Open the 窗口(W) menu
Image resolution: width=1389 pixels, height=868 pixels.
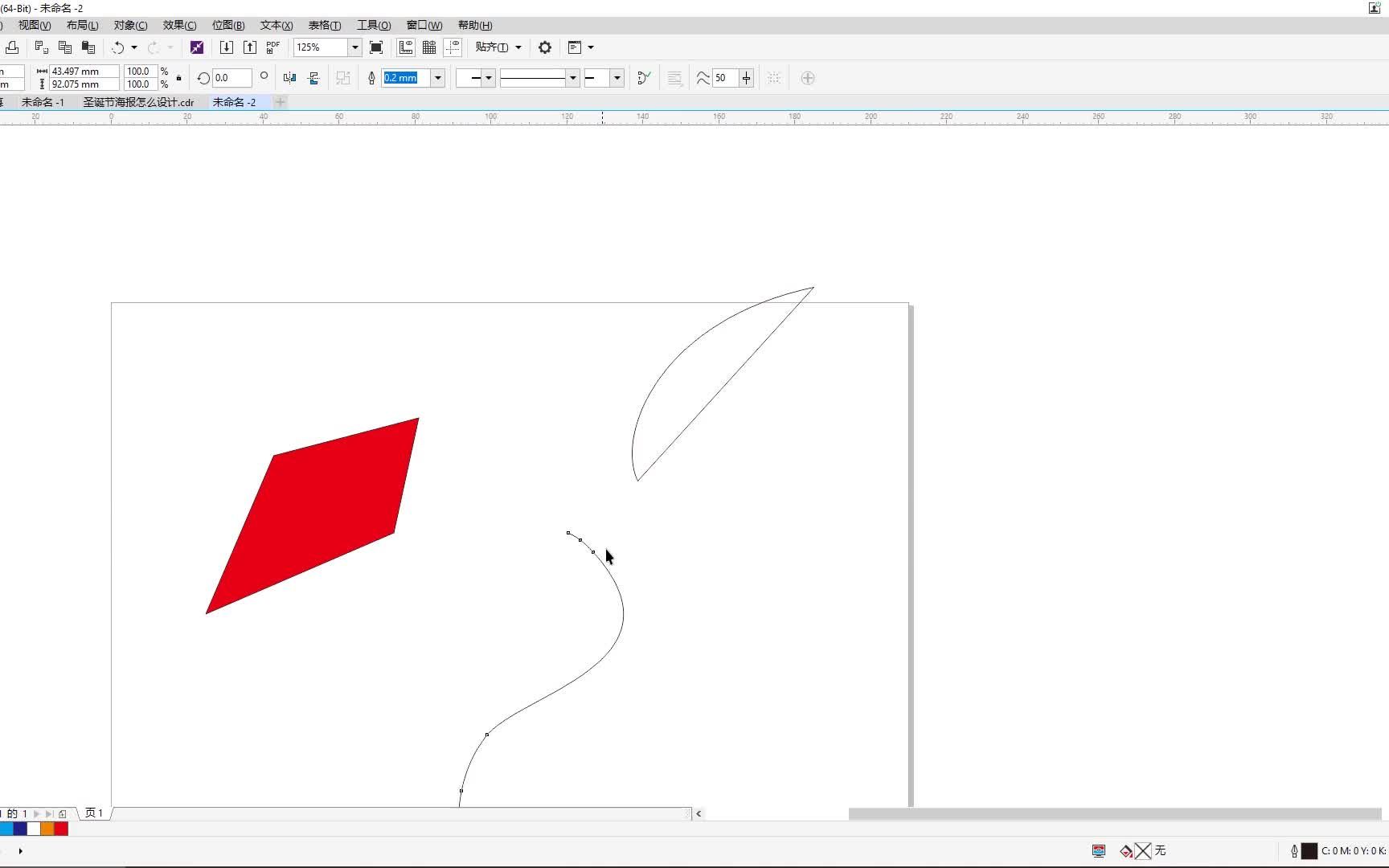(x=424, y=26)
